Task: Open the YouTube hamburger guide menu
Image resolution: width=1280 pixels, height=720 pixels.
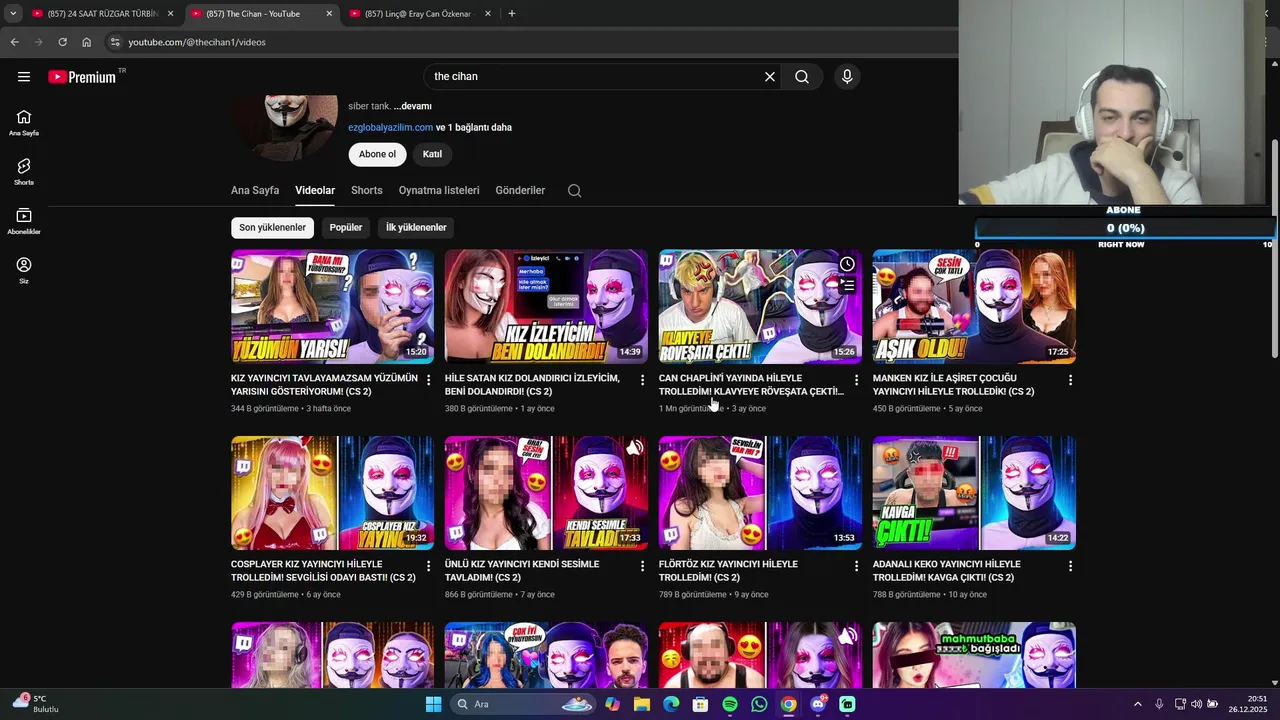Action: [x=24, y=77]
